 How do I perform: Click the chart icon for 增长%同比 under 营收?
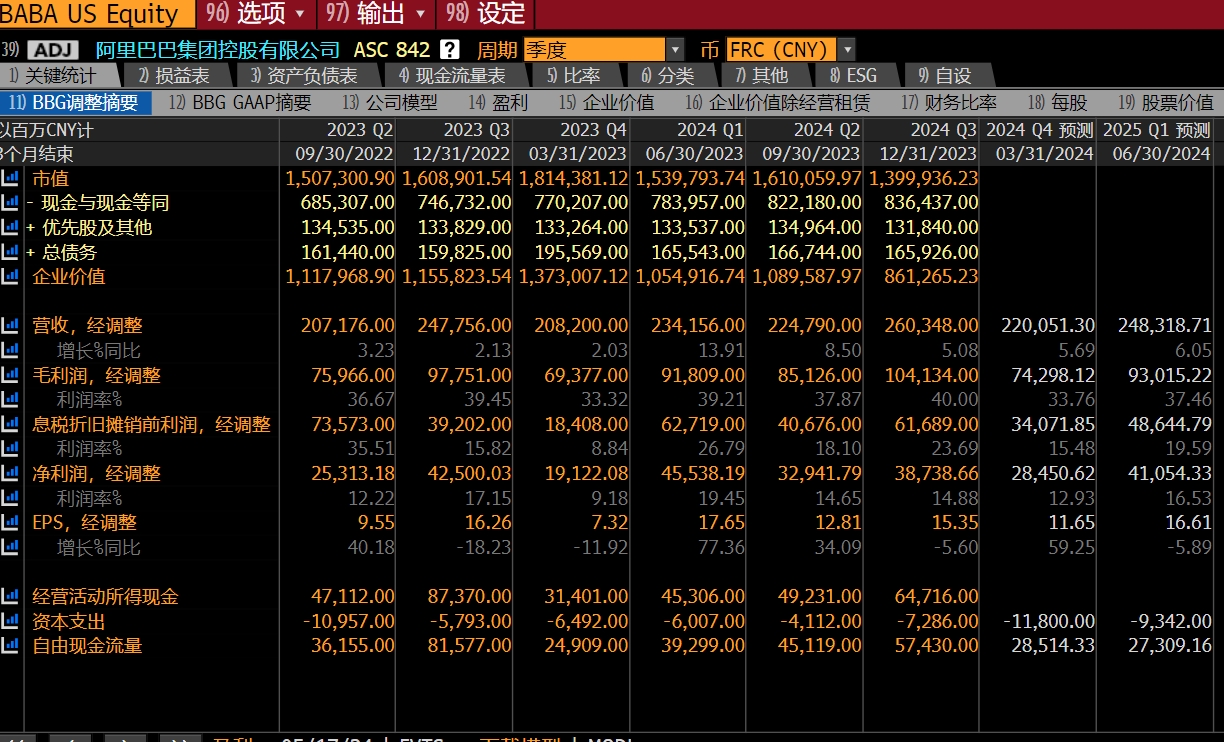11,350
